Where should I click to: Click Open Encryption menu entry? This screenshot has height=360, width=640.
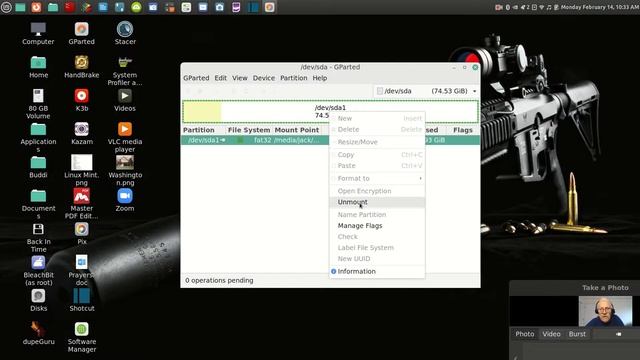click(x=377, y=191)
